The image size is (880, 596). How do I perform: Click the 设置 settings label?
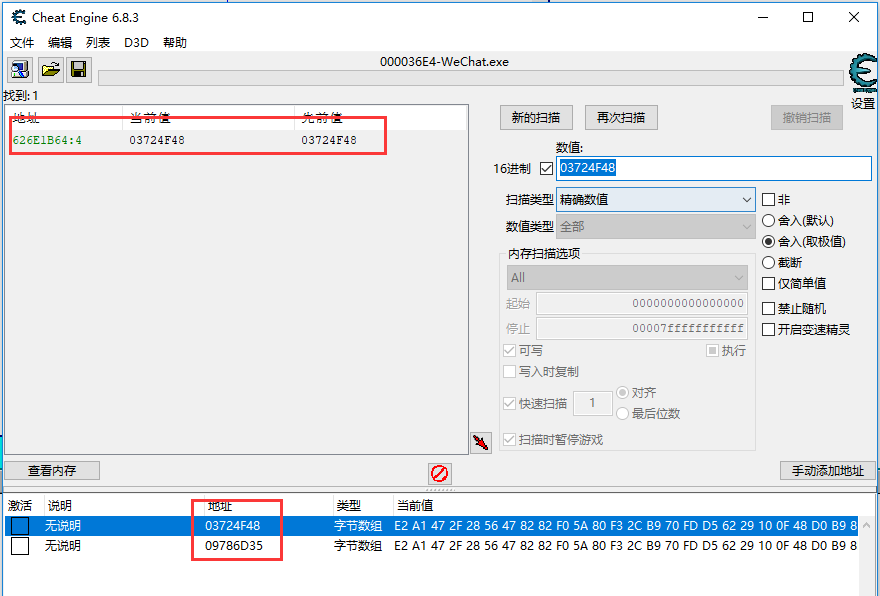pyautogui.click(x=863, y=104)
